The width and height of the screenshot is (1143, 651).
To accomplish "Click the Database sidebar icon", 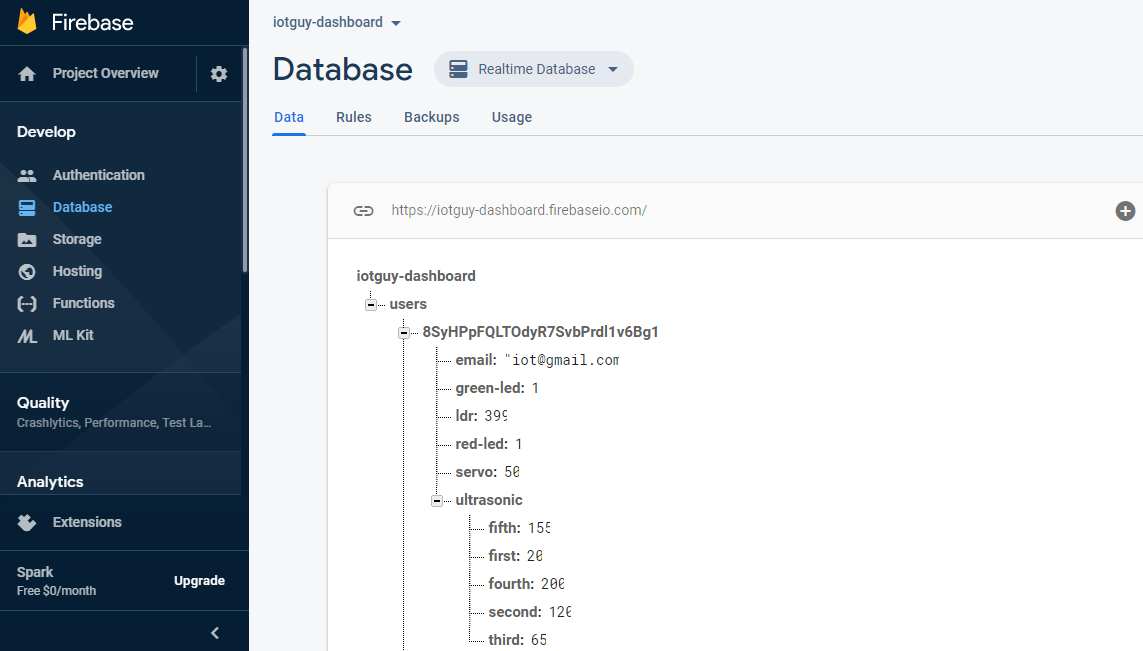I will tap(27, 208).
